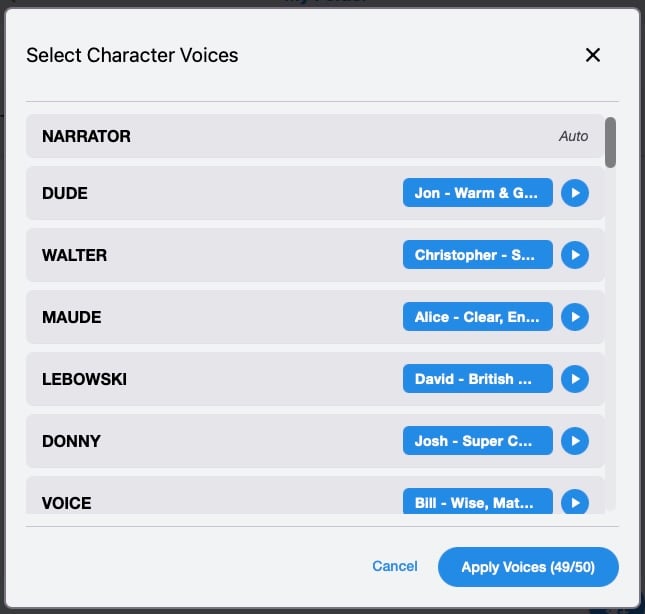The width and height of the screenshot is (645, 614).
Task: Open LEBOWSKI's David voice selector
Action: 477,379
